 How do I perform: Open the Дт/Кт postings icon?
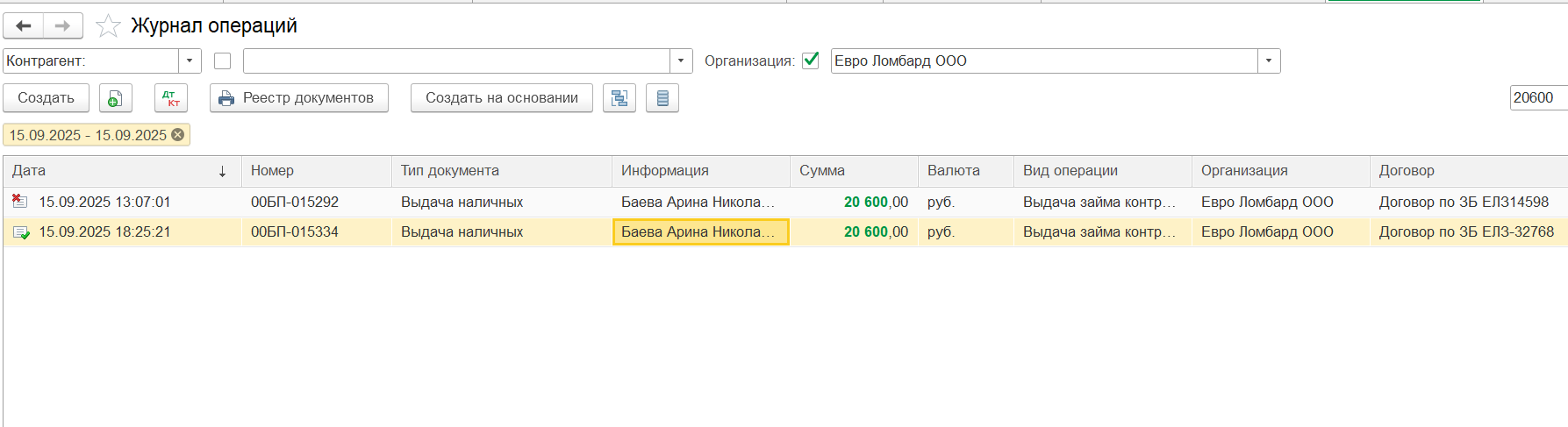click(x=171, y=98)
